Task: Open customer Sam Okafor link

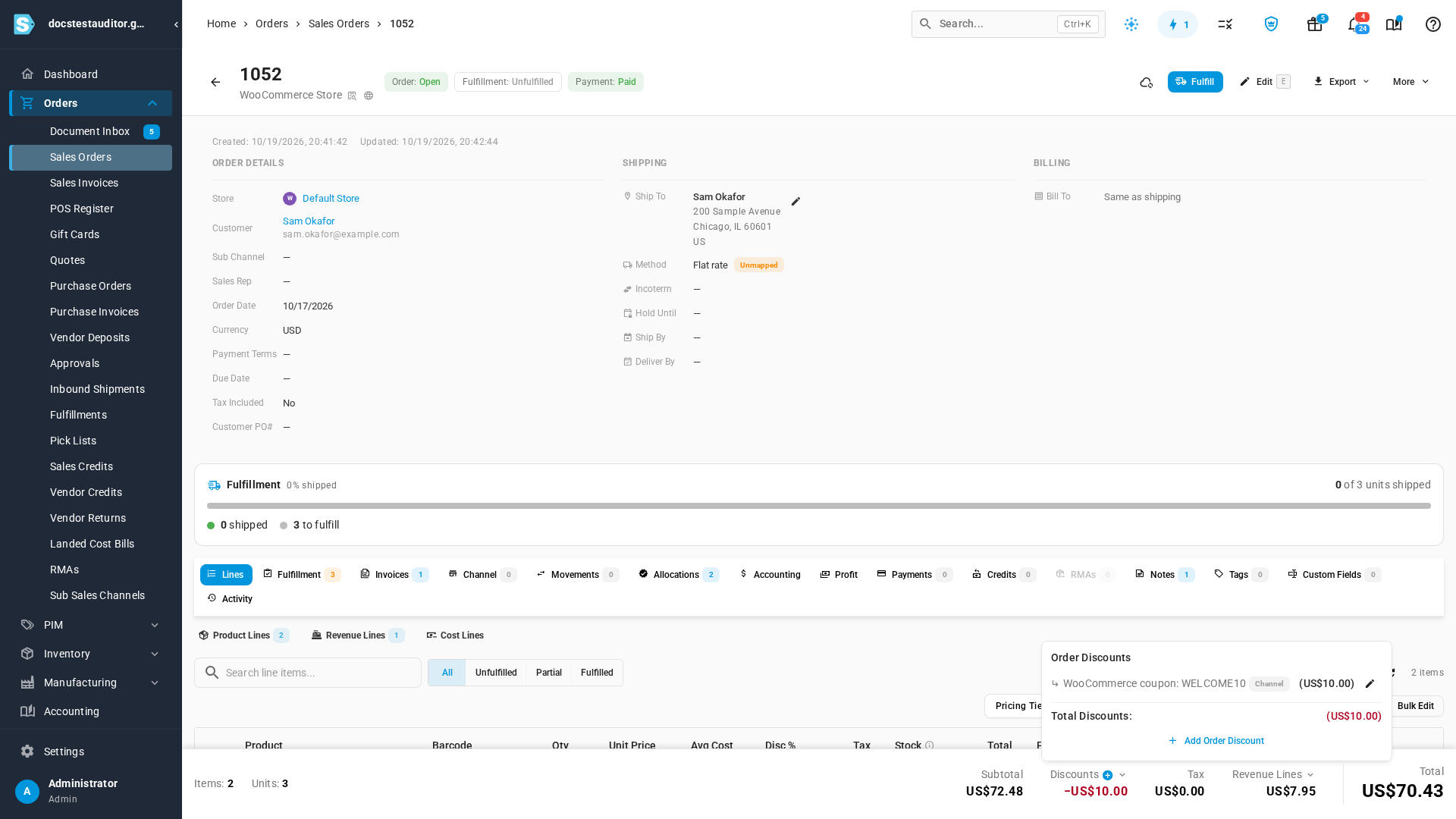Action: (309, 221)
